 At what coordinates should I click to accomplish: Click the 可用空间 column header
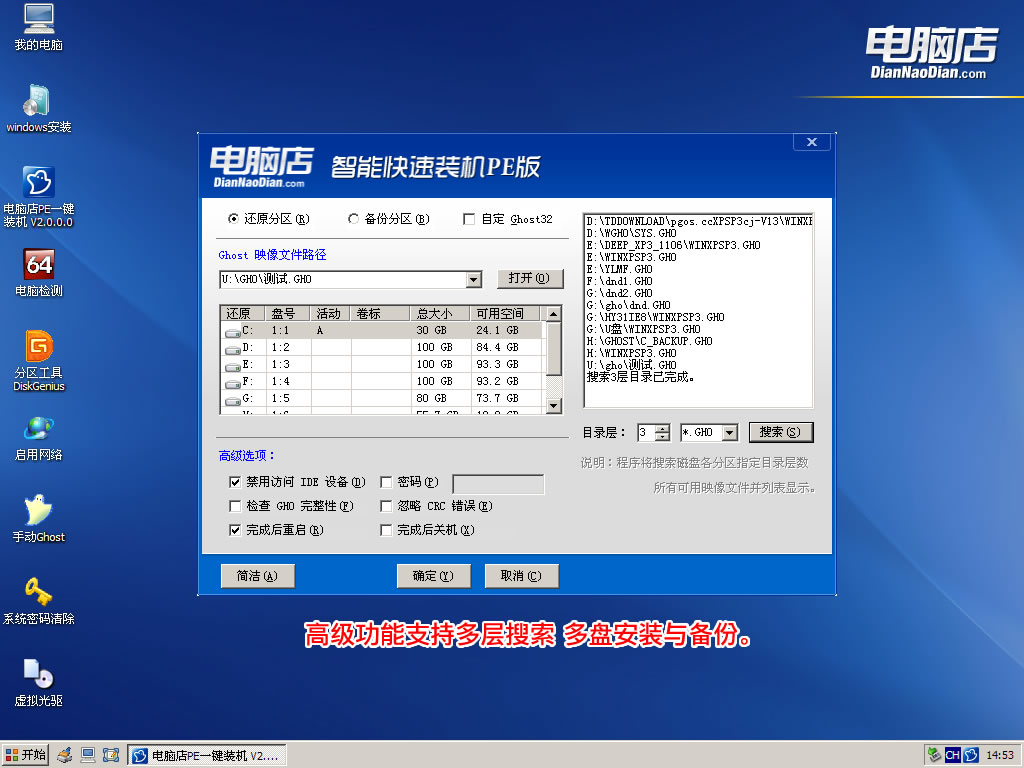[x=506, y=313]
